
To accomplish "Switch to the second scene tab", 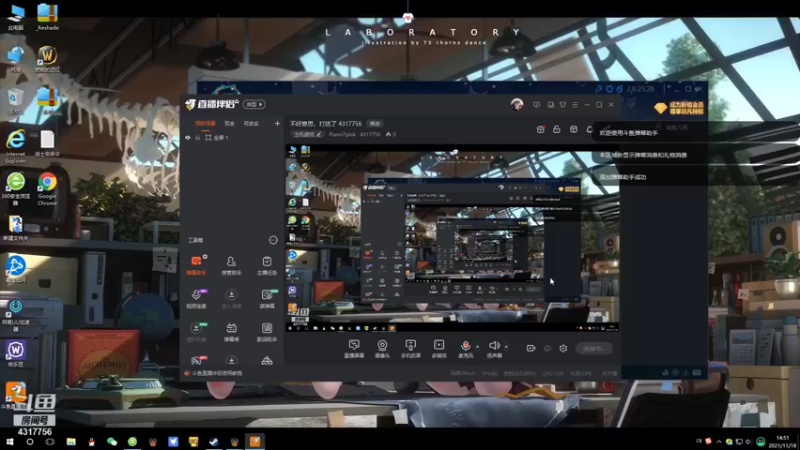I will point(230,123).
